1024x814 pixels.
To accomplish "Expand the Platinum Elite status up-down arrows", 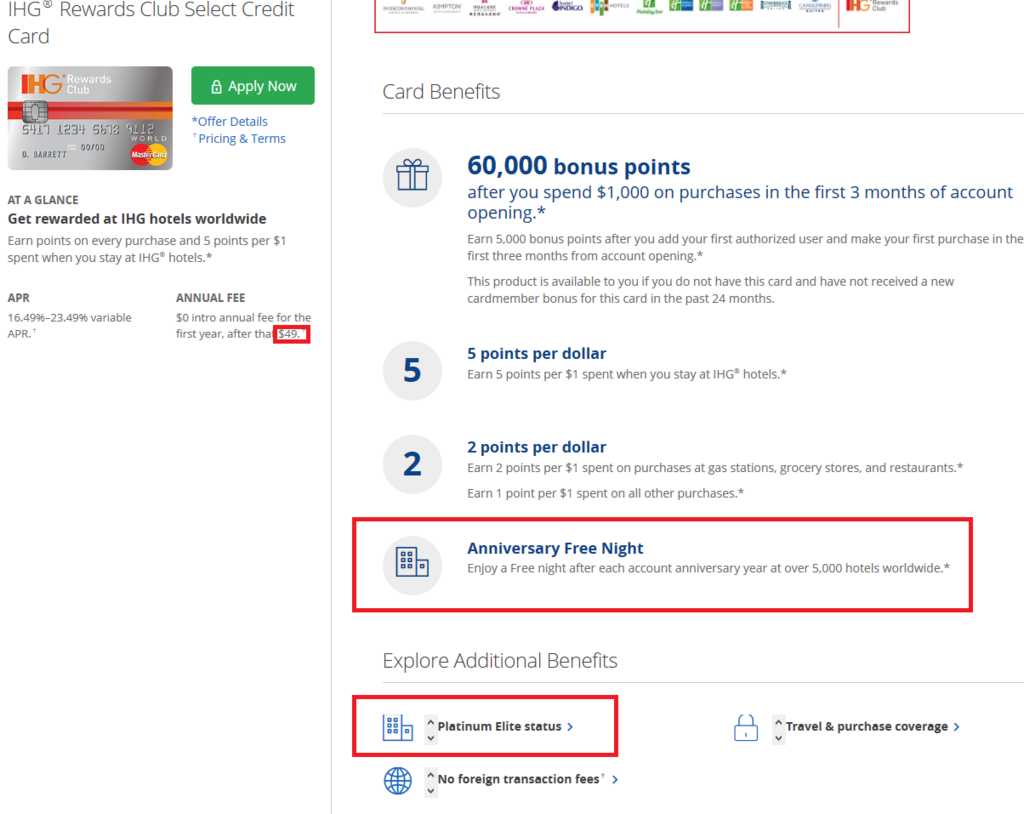I will [430, 730].
